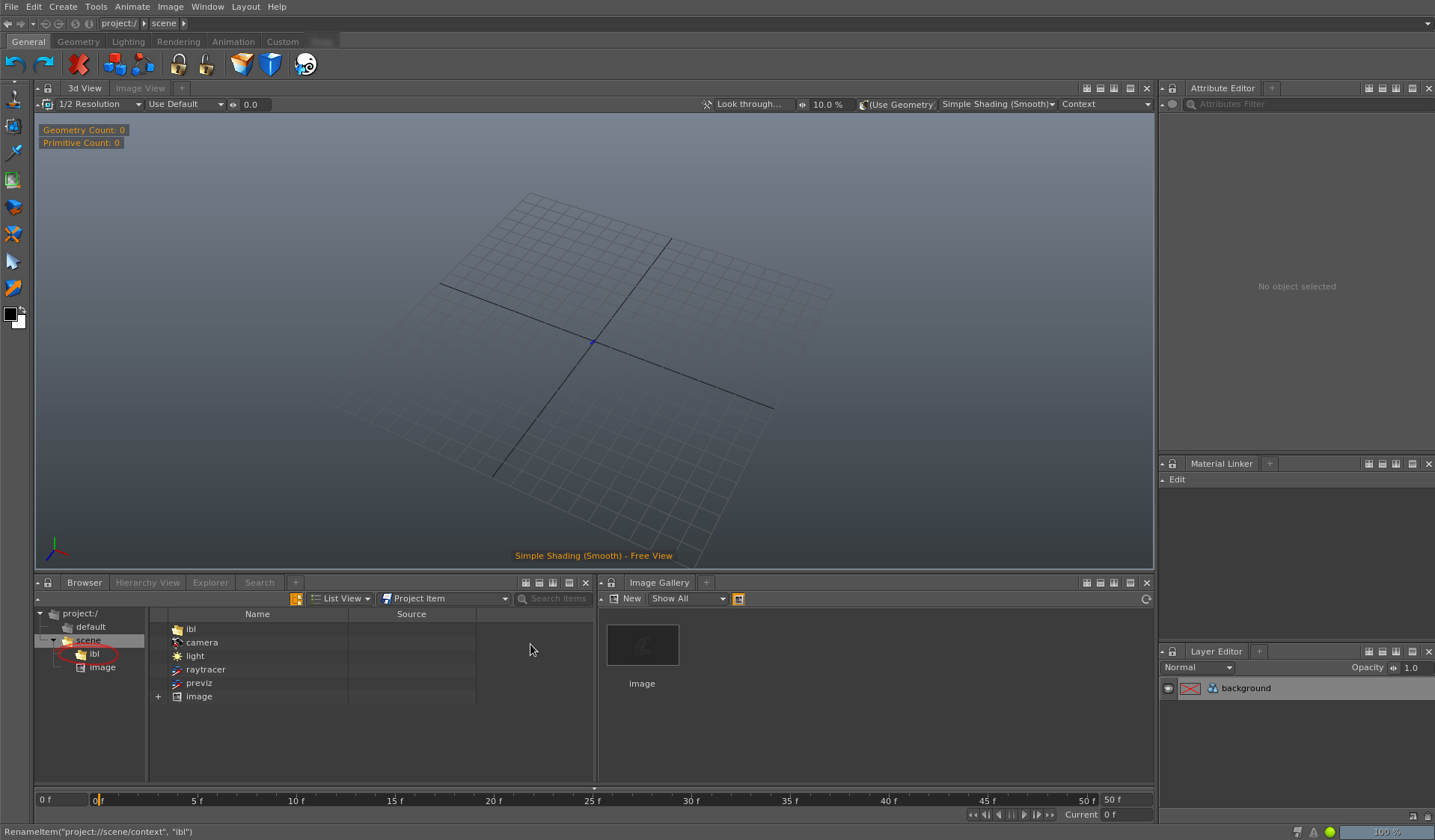Click the blue Undo arrow icon
The height and width of the screenshot is (840, 1435).
click(x=16, y=64)
